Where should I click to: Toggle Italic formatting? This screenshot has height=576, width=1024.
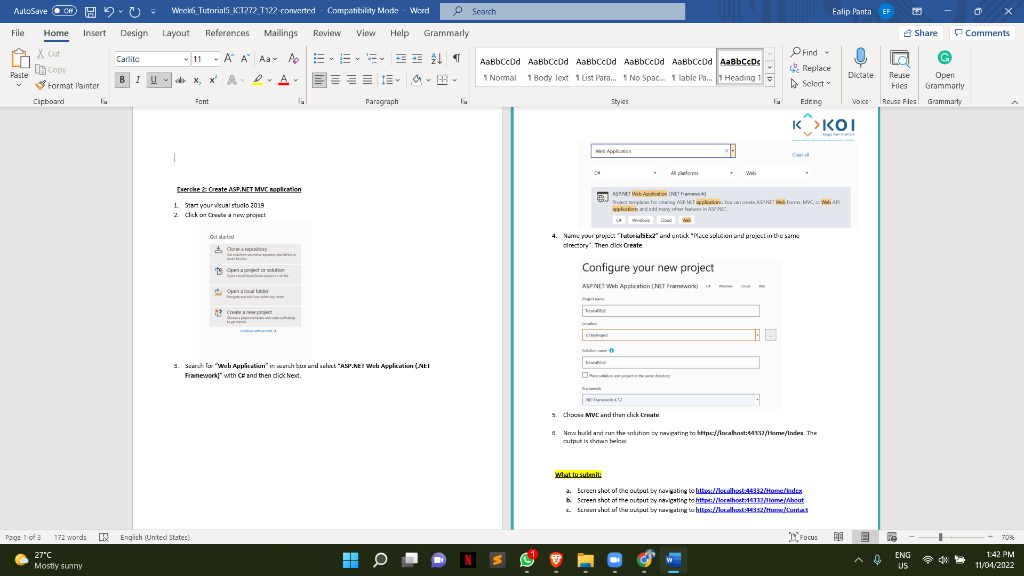pyautogui.click(x=138, y=80)
